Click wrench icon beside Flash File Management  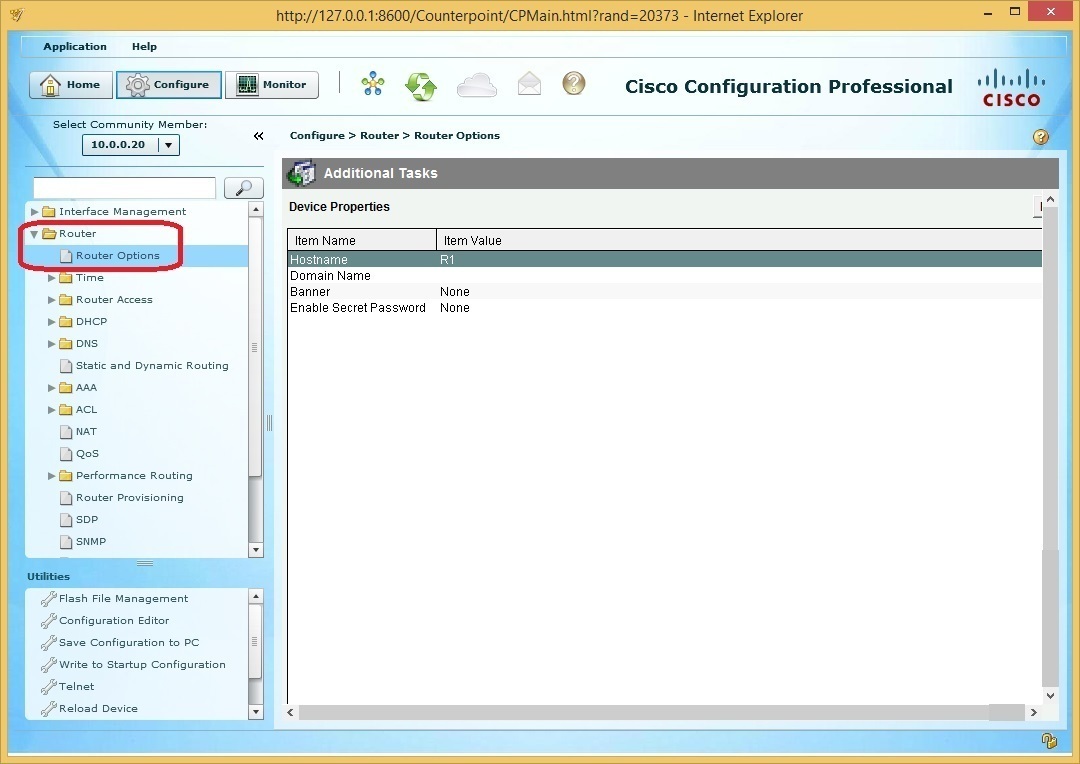click(x=48, y=599)
